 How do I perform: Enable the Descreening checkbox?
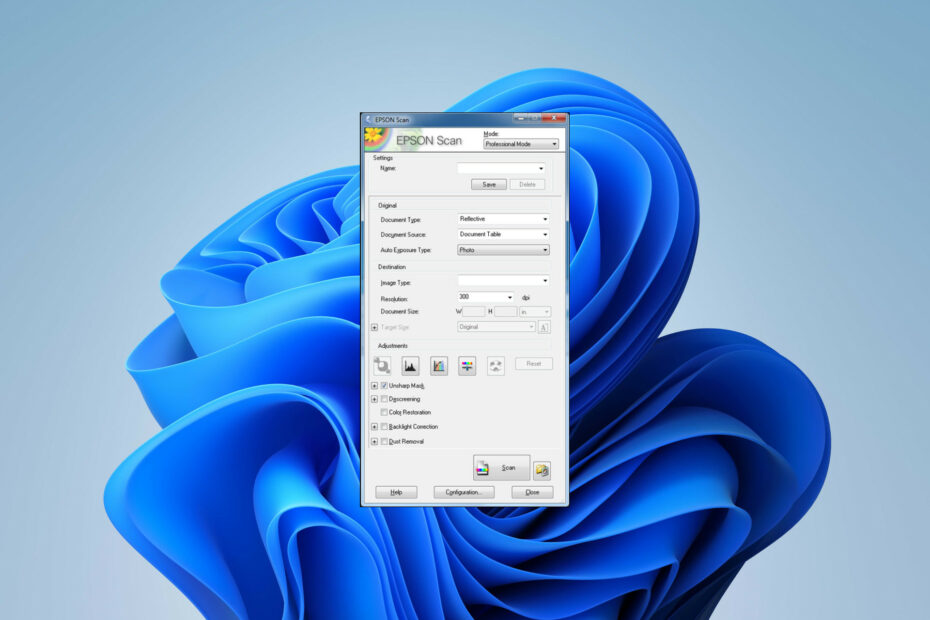384,399
